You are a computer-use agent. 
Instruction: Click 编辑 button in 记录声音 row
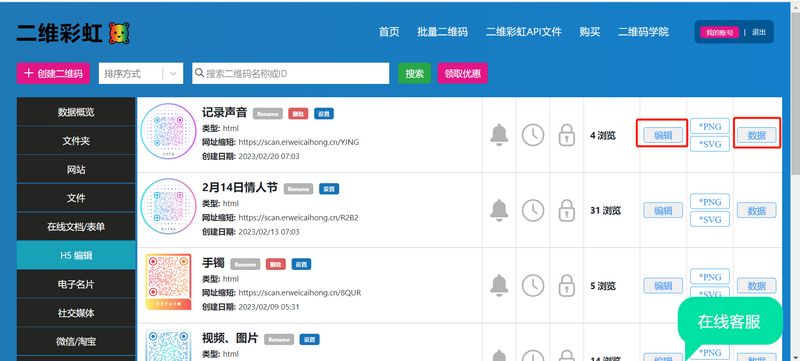[x=663, y=135]
